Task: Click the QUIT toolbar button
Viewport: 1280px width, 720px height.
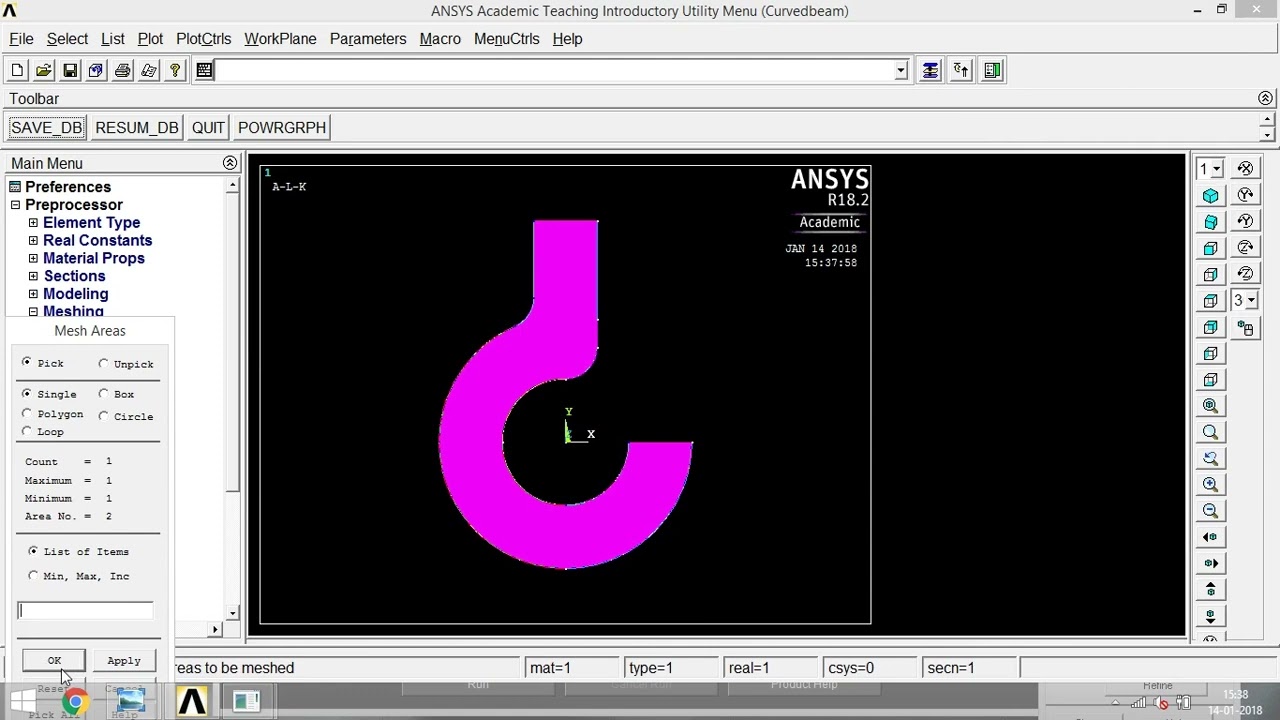Action: [x=208, y=127]
